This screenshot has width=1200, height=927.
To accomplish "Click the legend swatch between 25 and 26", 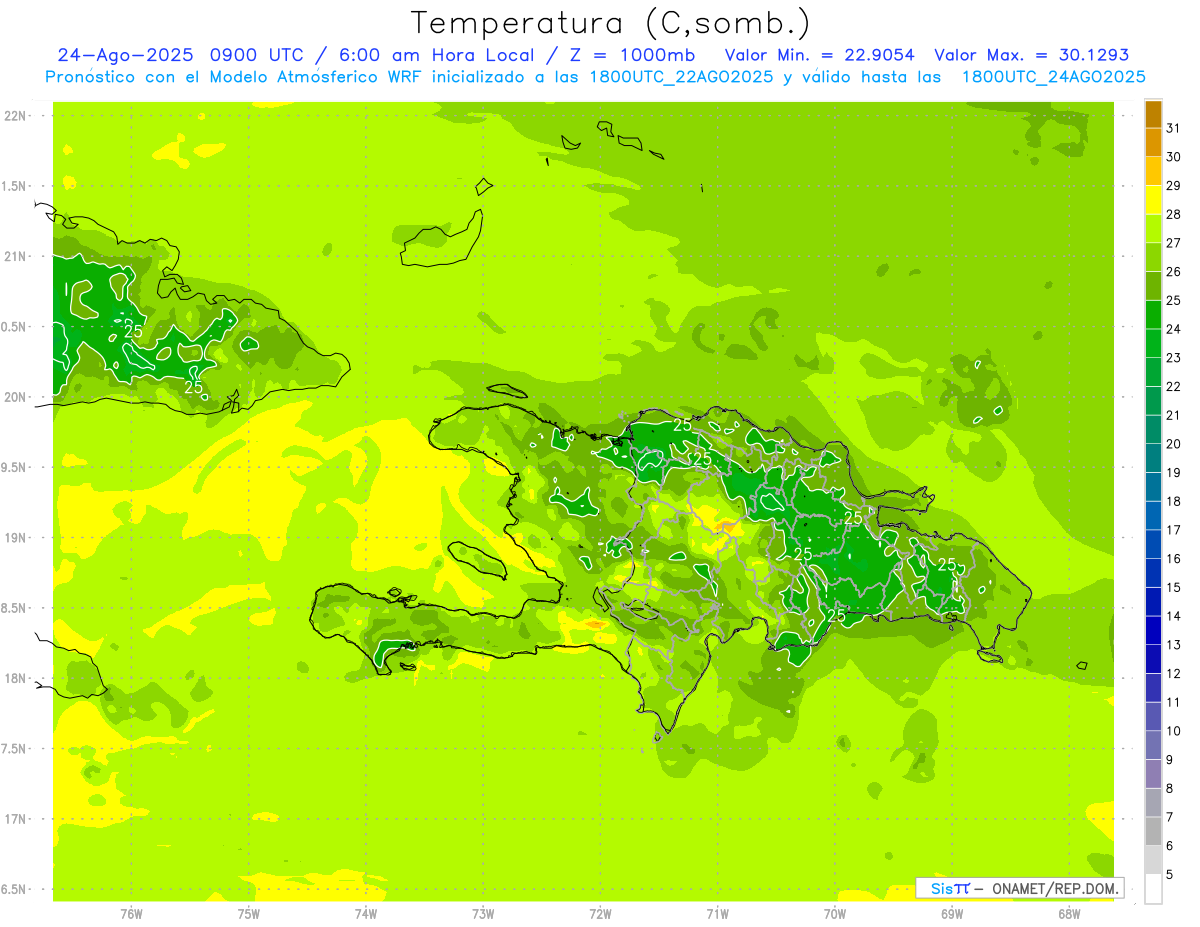I will point(1153,286).
